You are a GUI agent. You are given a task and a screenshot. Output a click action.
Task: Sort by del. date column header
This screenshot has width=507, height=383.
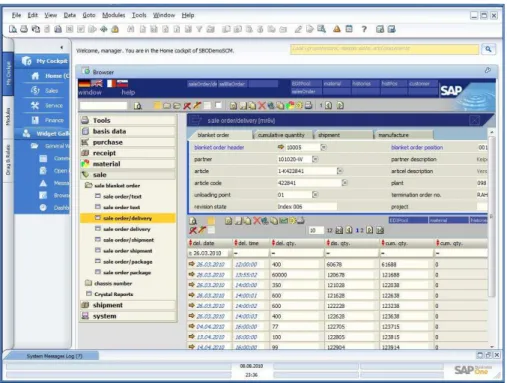tap(210, 243)
